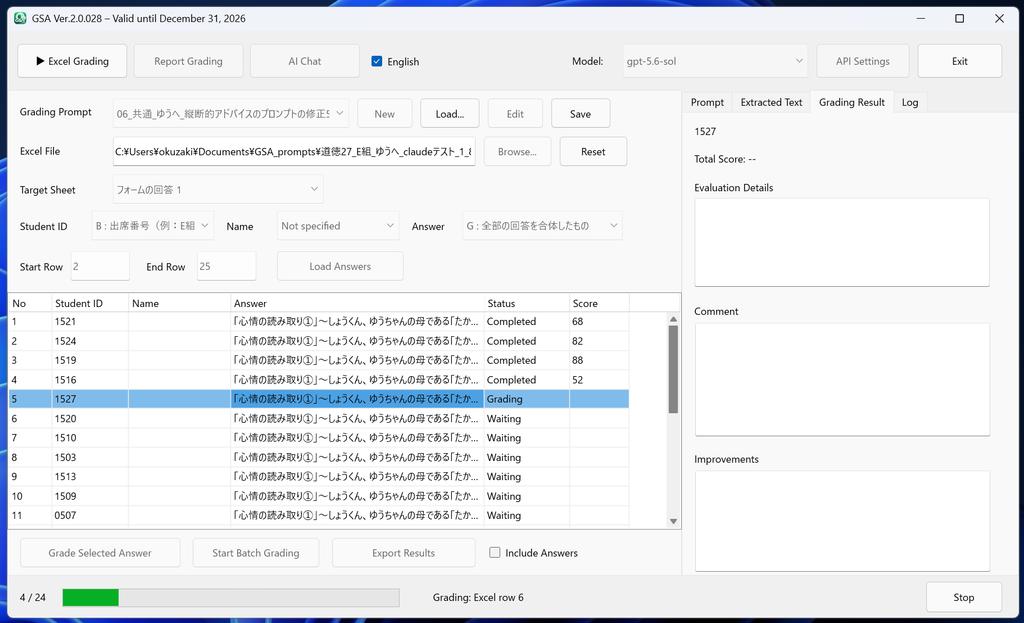Screen dimensions: 1024x623
Task: Click the answer table scroll down arrow
Action: [673, 521]
